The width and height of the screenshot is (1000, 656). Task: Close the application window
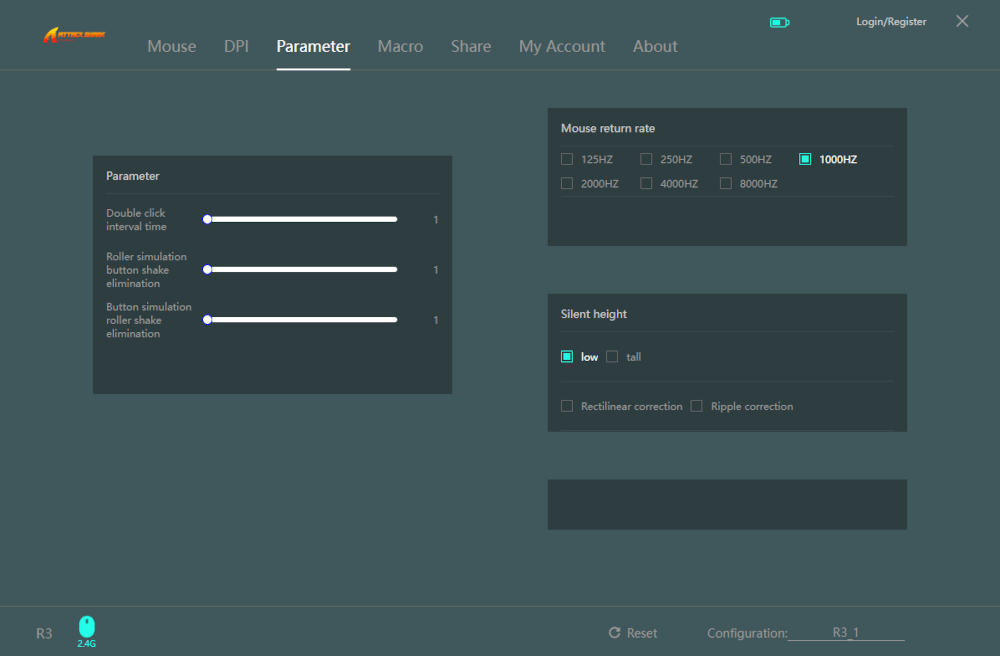[x=962, y=21]
